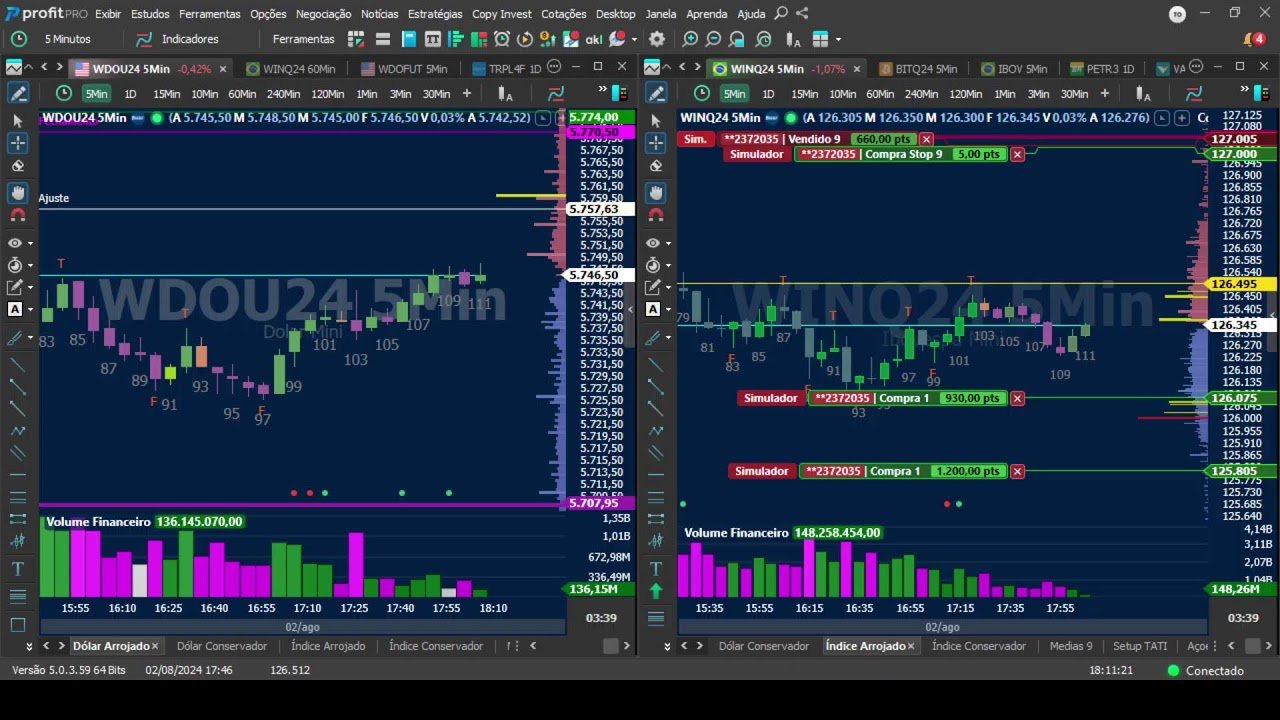Switch to the IBOV 5Min tab
1280x720 pixels.
pos(1014,69)
